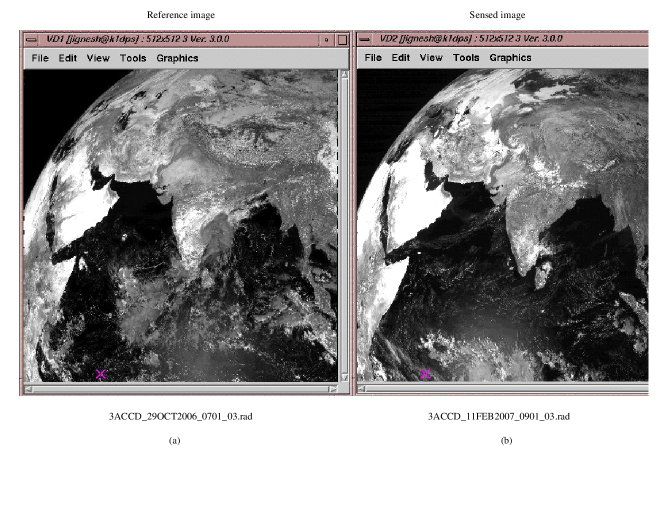Image resolution: width=664 pixels, height=513 pixels.
Task: Open the Graphics menu in VD1
Action: tap(177, 58)
